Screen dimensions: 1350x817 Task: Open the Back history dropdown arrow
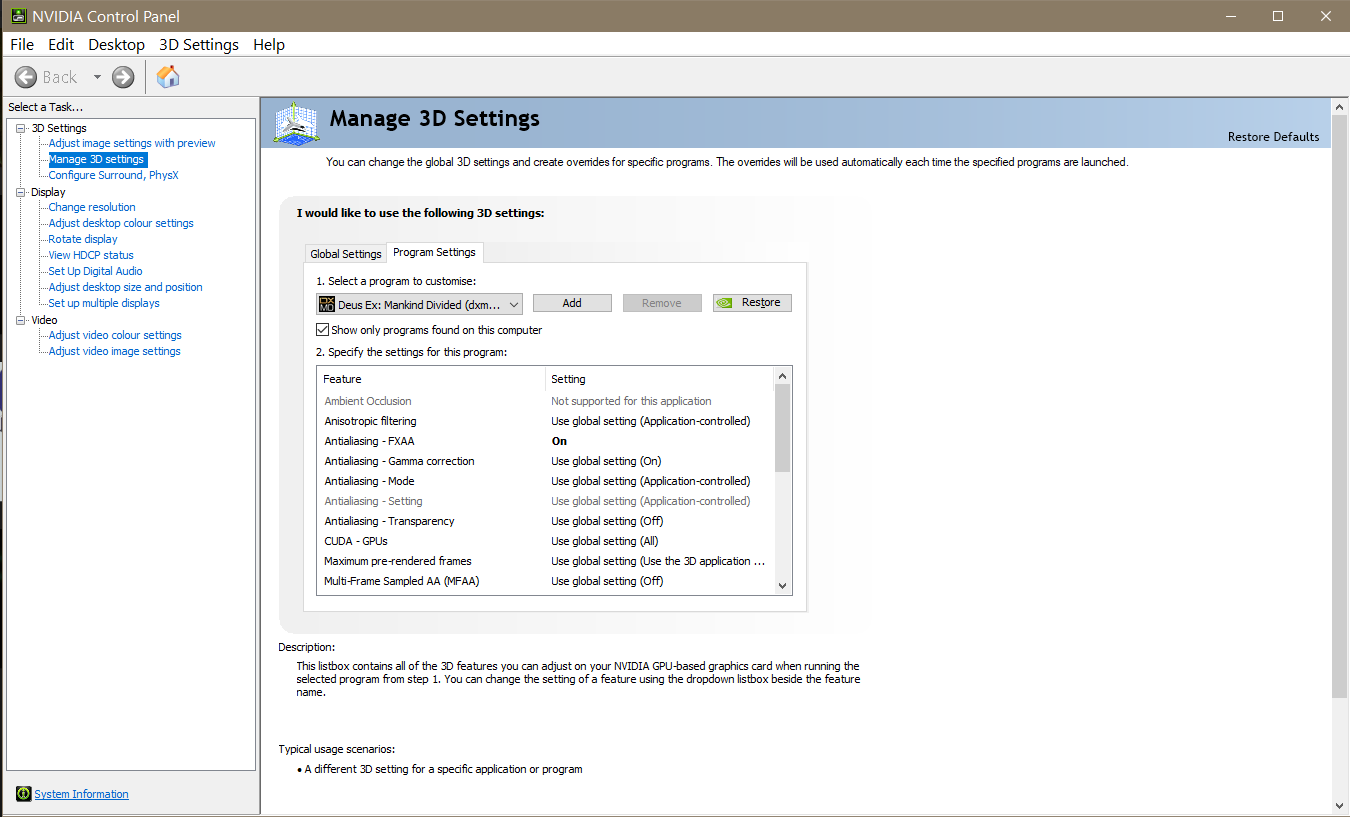pyautogui.click(x=97, y=77)
